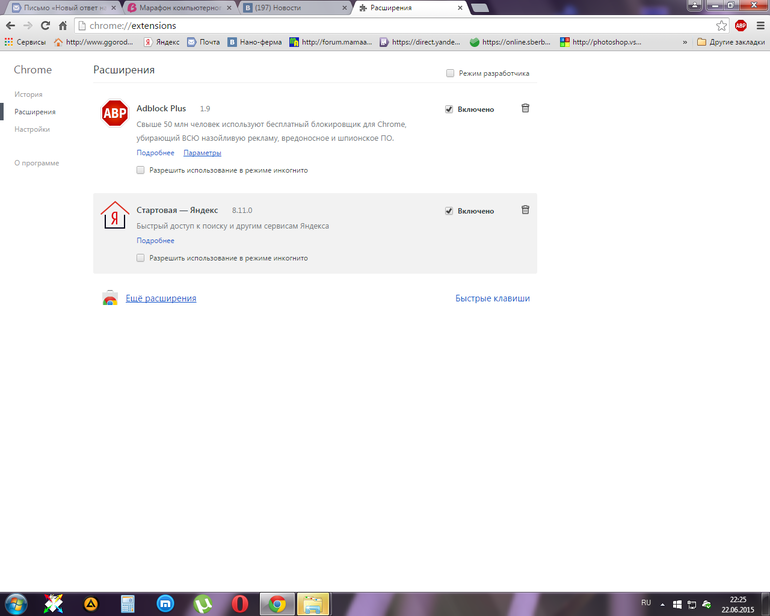770x616 pixels.
Task: Open the Chrome hamburger menu
Action: click(760, 26)
